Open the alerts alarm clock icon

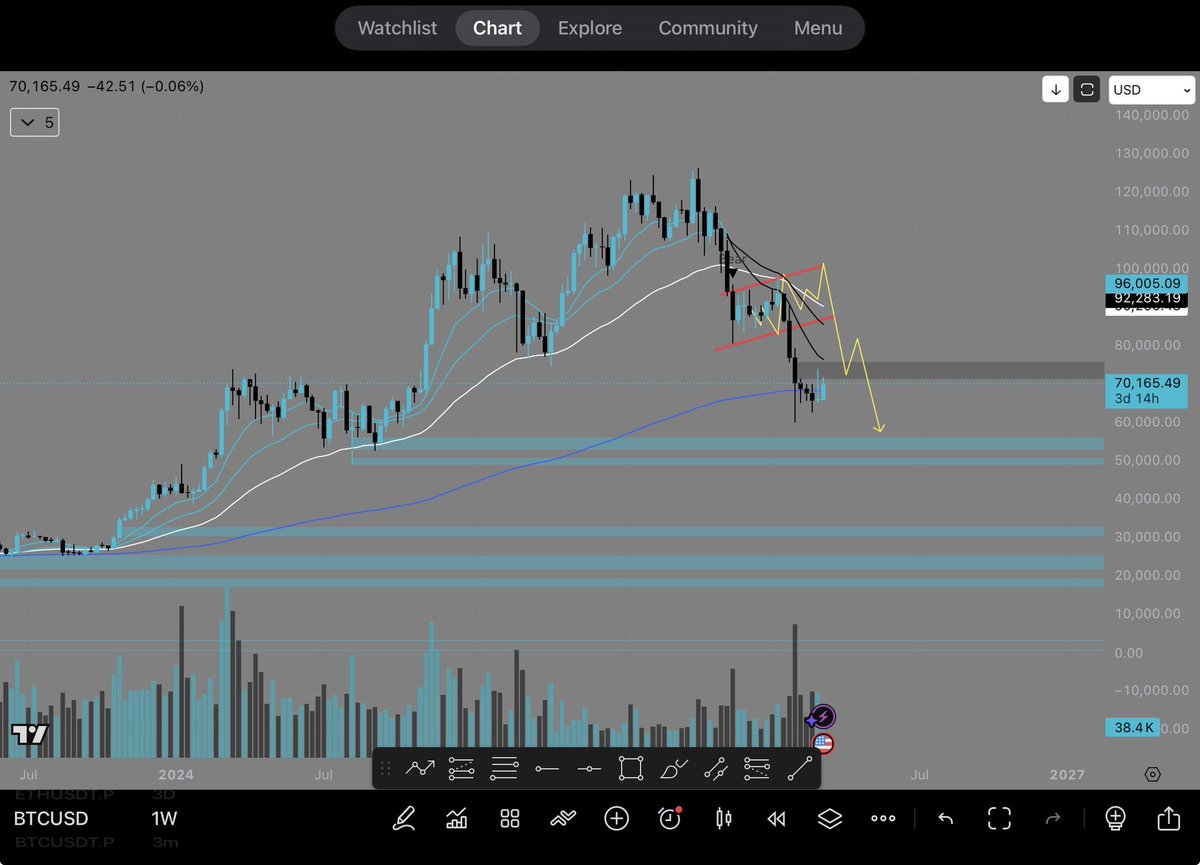pos(670,818)
